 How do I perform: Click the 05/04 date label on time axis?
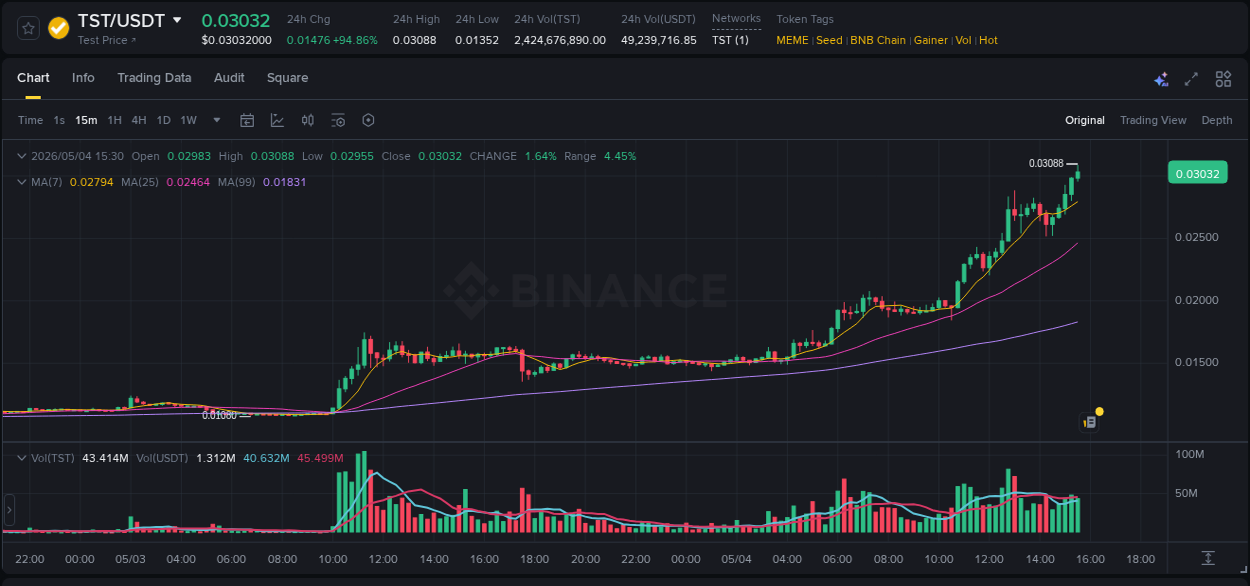point(736,559)
